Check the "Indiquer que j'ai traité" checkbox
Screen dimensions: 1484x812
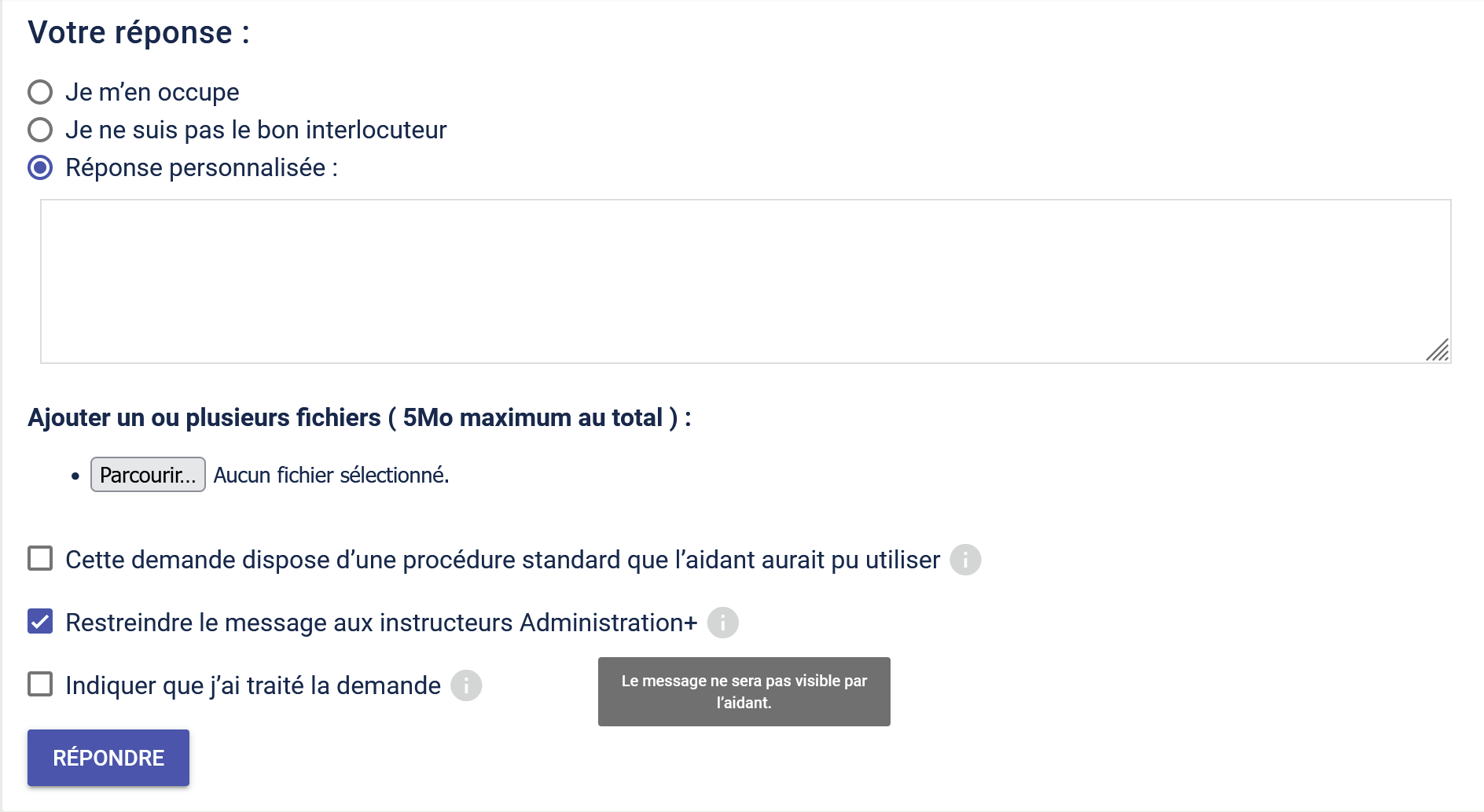tap(40, 685)
